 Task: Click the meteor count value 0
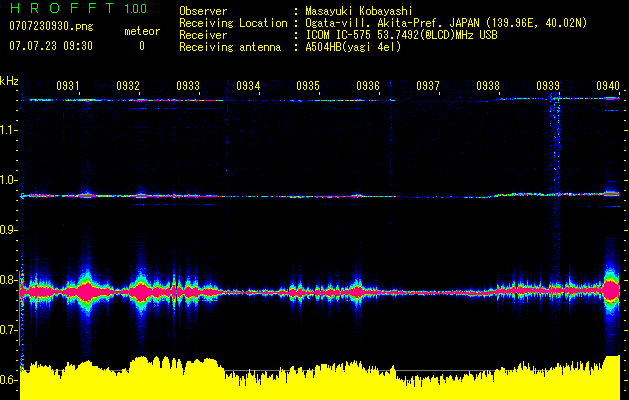tap(142, 46)
